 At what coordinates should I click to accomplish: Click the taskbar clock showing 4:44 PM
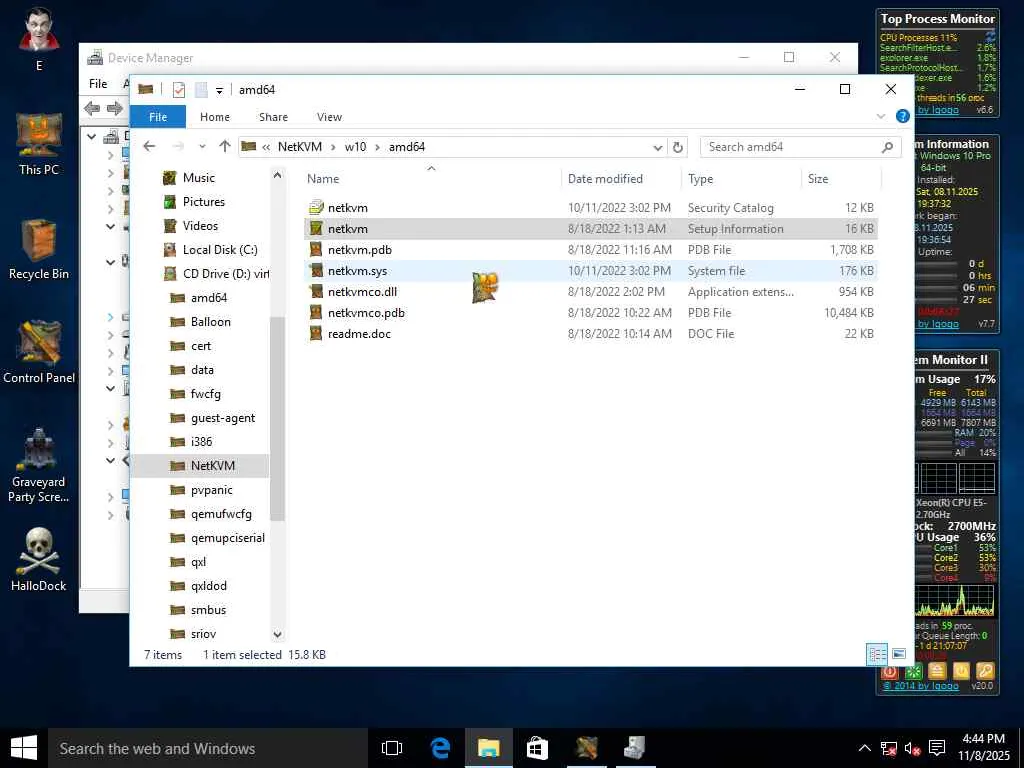(x=984, y=747)
